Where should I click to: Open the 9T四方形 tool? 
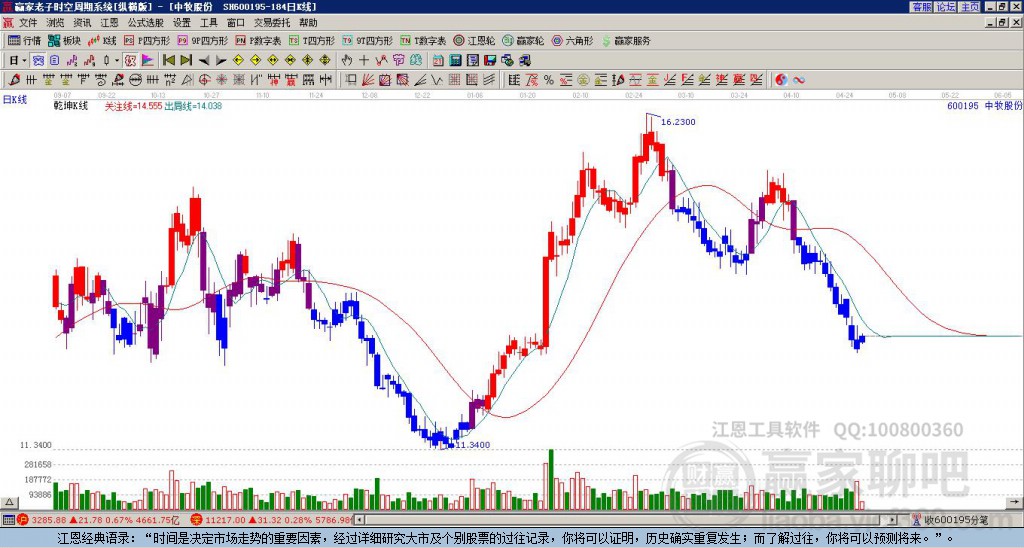(368, 40)
